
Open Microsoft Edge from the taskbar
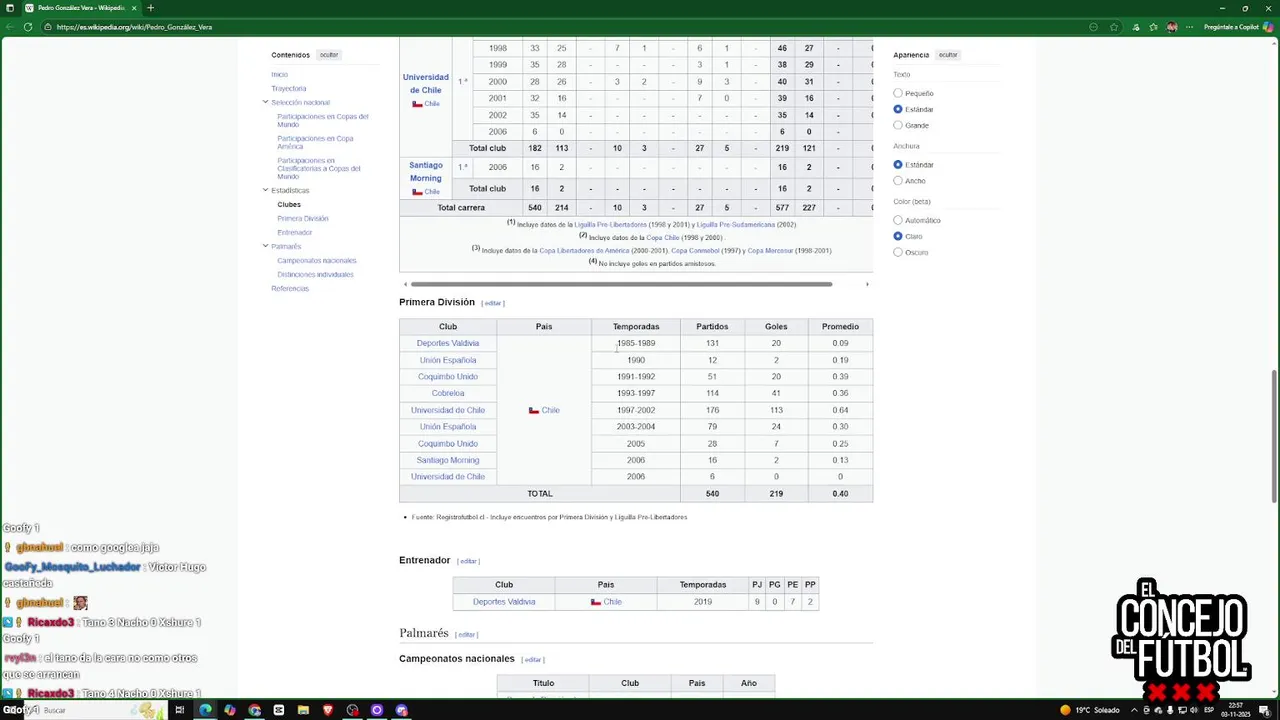(205, 710)
